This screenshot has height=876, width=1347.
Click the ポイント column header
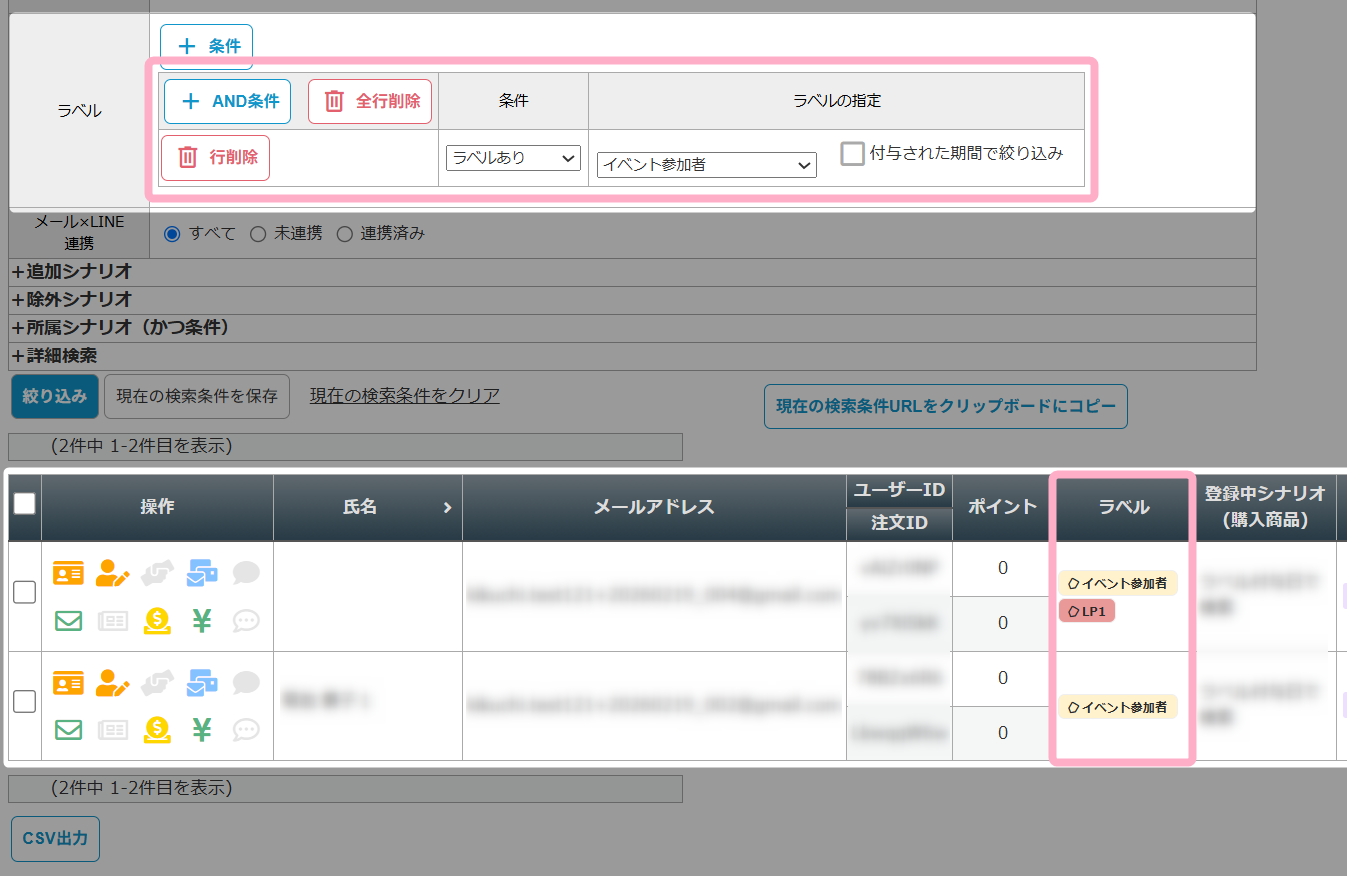pyautogui.click(x=1002, y=507)
